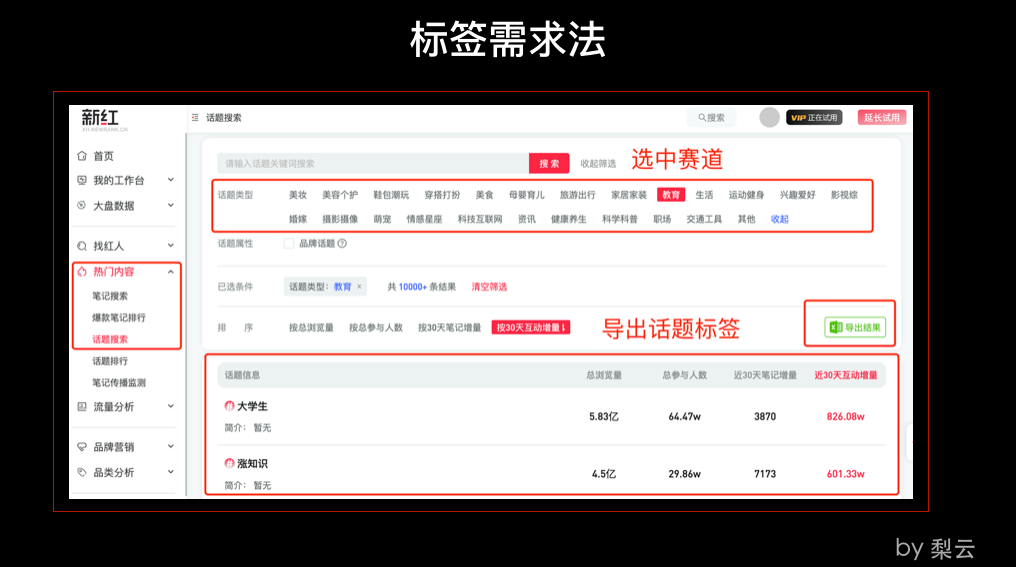The image size is (1016, 567).
Task: Select the 兴趣爱好 topic type
Action: (x=798, y=194)
